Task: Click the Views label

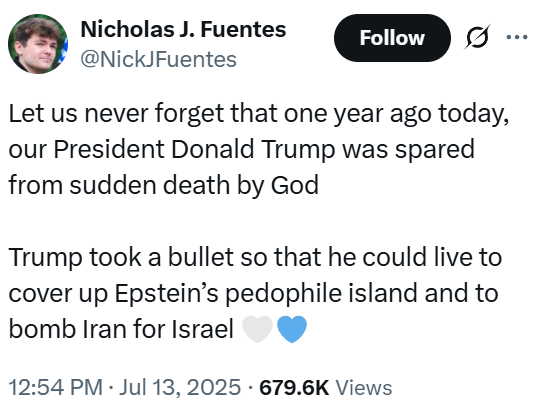Action: click(x=364, y=387)
